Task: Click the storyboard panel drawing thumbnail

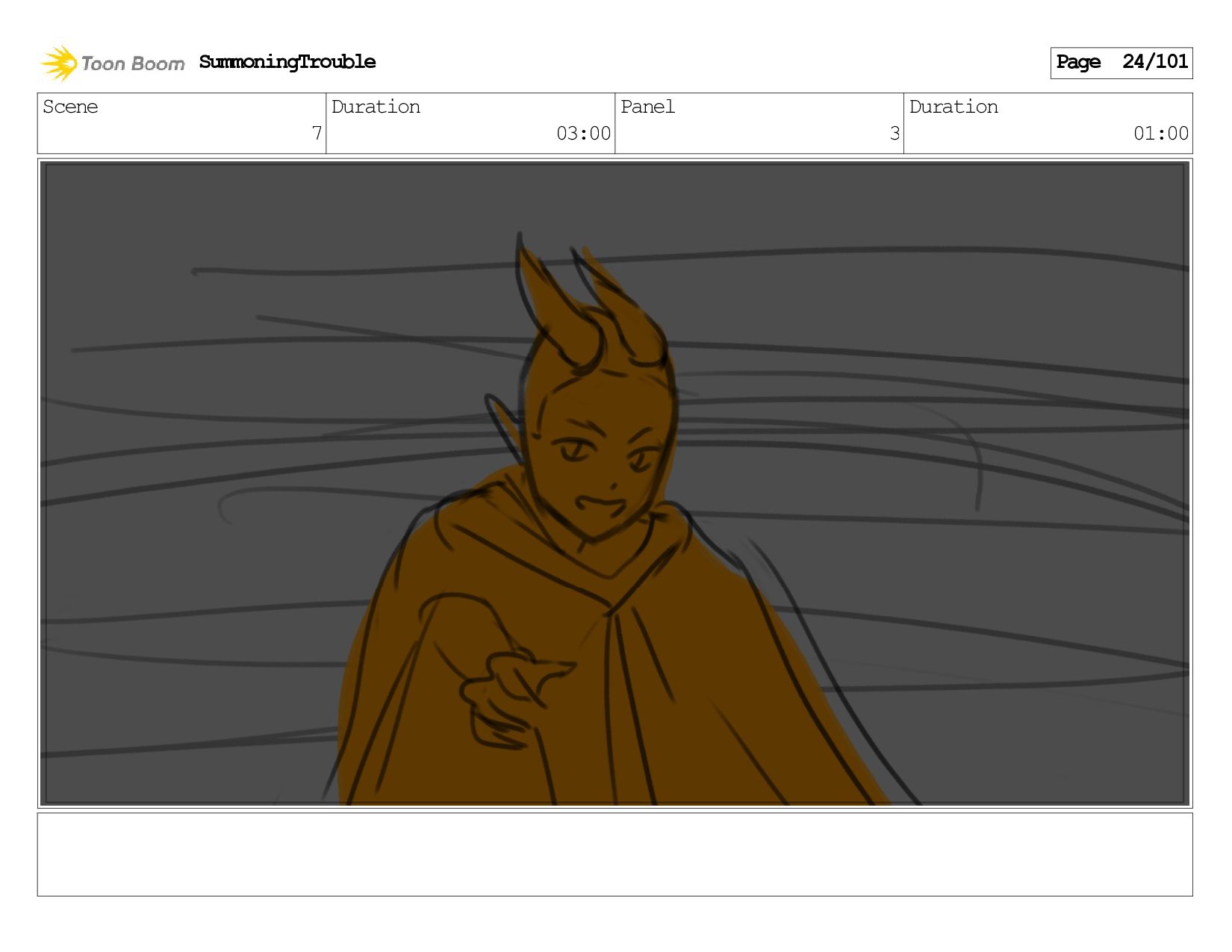Action: (x=615, y=483)
